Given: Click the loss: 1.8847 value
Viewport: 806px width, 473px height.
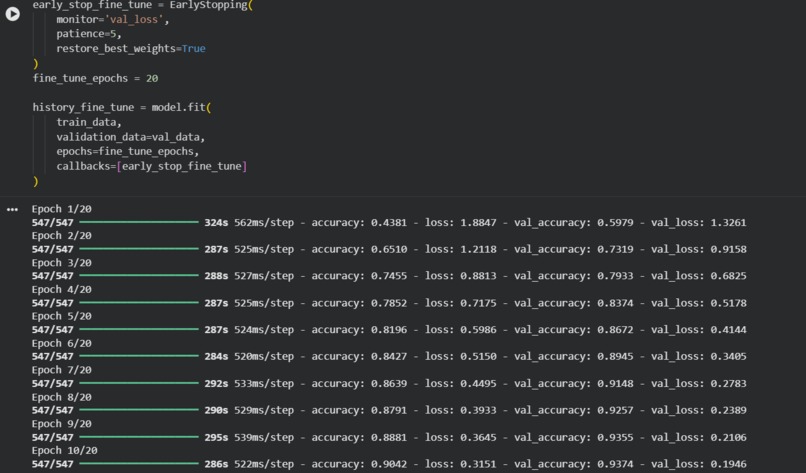Looking at the screenshot, I should [461, 223].
